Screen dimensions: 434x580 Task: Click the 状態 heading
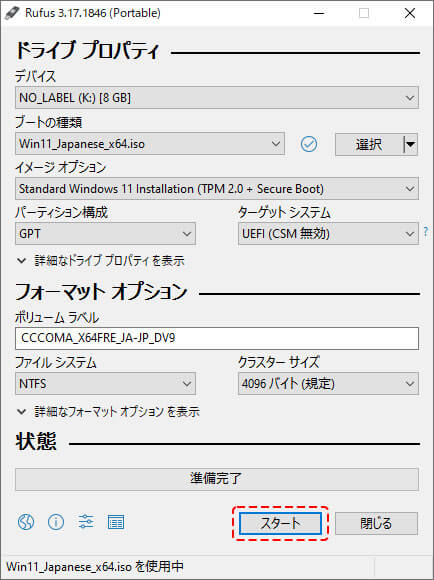[x=36, y=441]
